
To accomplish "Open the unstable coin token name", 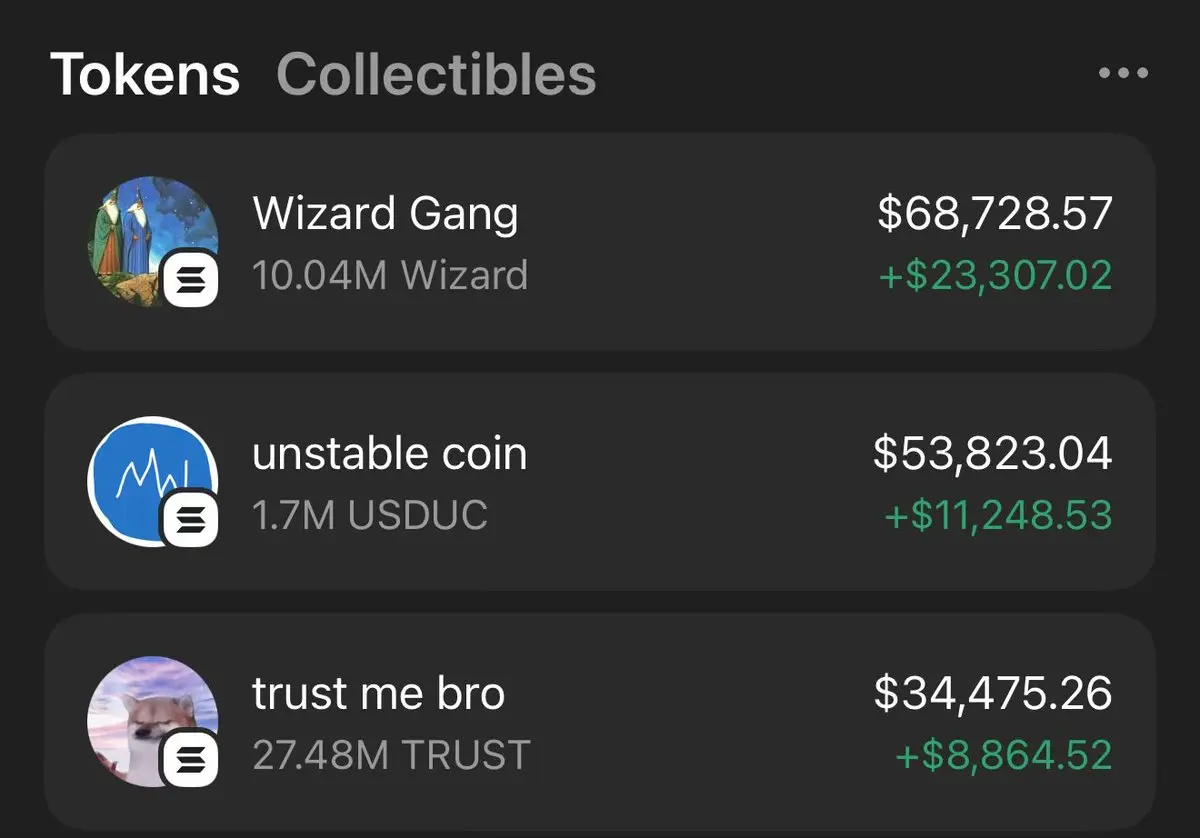I will tap(390, 454).
